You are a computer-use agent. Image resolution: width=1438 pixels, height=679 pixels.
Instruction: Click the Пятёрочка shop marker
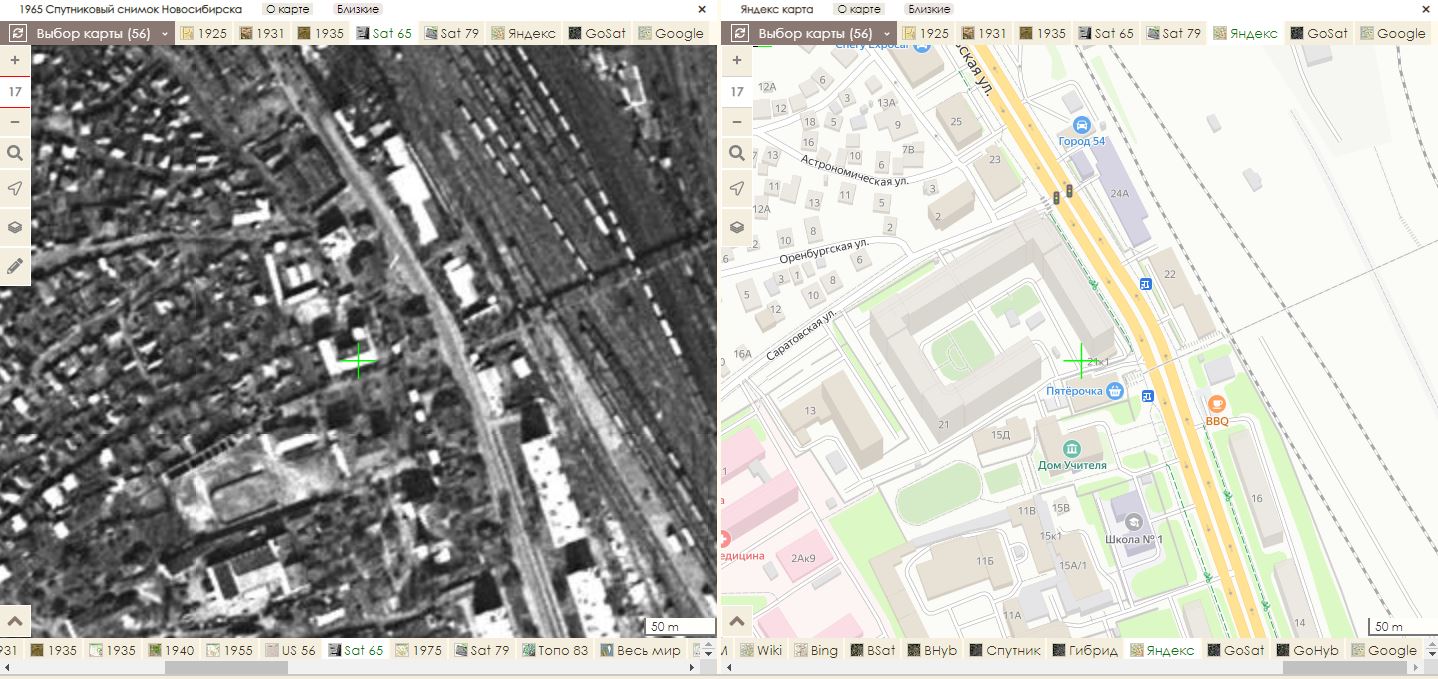pyautogui.click(x=1115, y=390)
